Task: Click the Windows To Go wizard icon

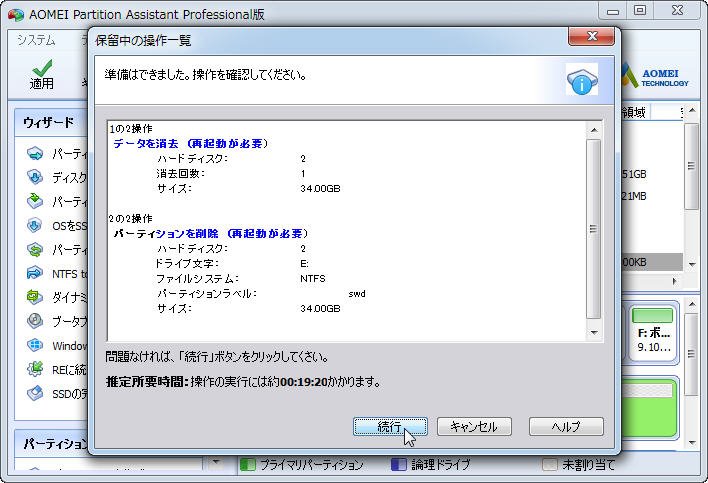Action: 35,345
